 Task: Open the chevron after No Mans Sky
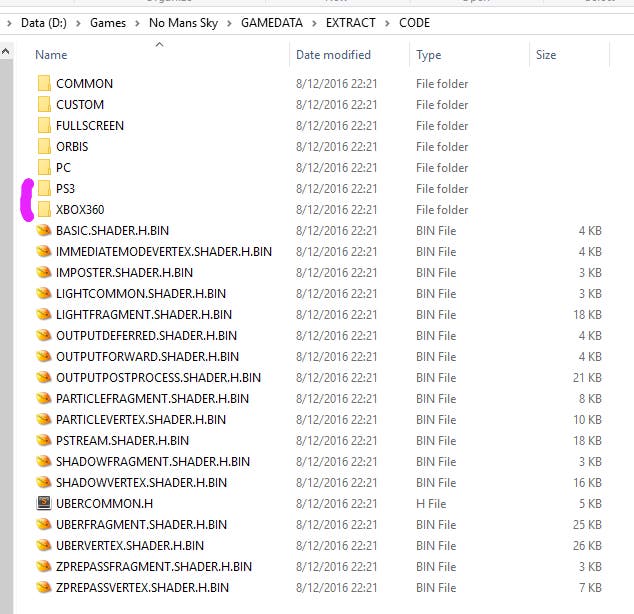pos(229,23)
